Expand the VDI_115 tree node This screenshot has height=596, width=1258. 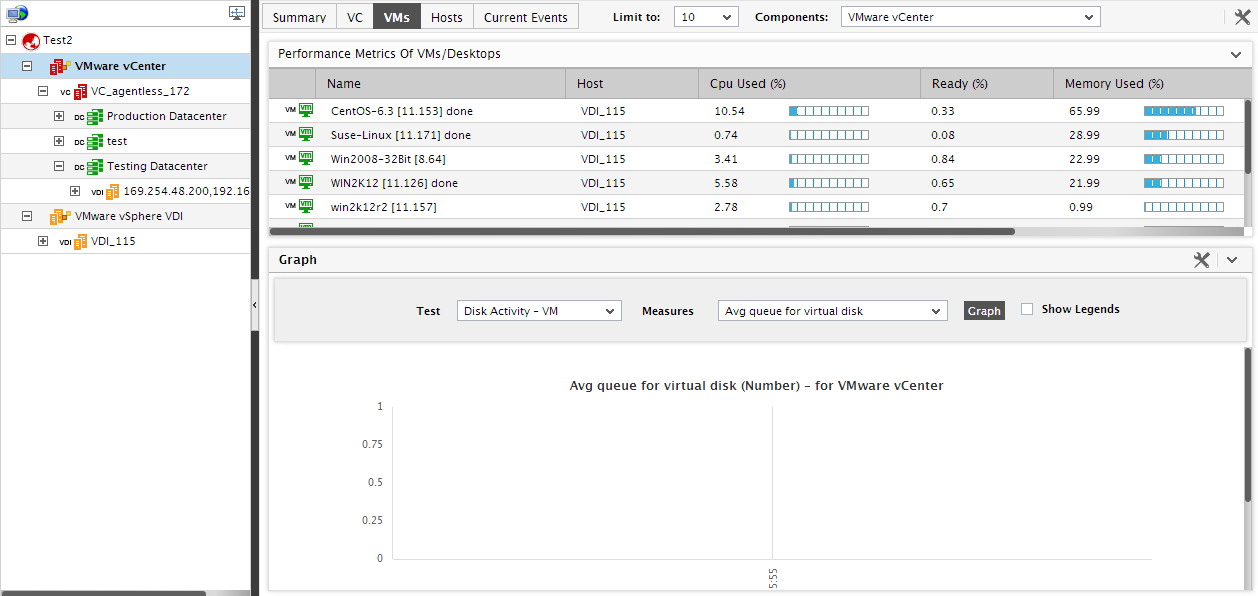tap(43, 241)
